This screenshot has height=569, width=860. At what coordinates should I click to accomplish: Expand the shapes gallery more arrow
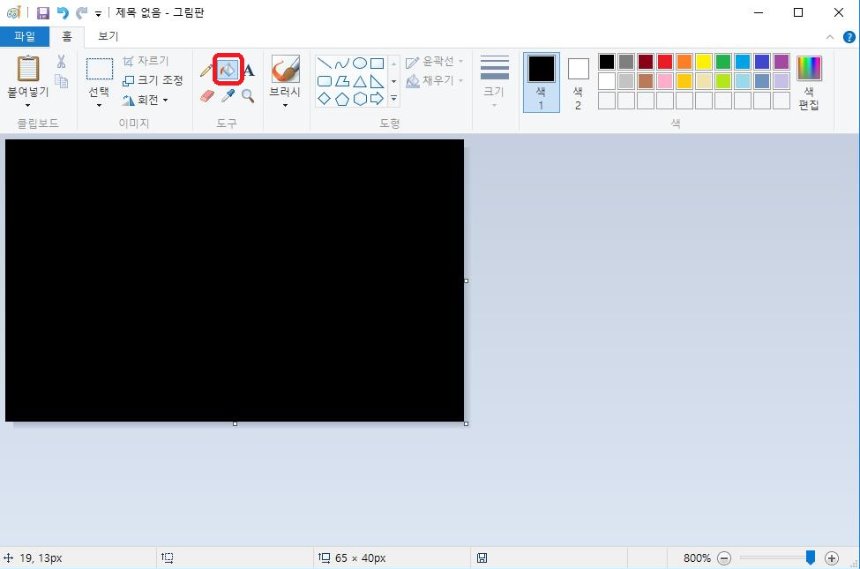[394, 99]
